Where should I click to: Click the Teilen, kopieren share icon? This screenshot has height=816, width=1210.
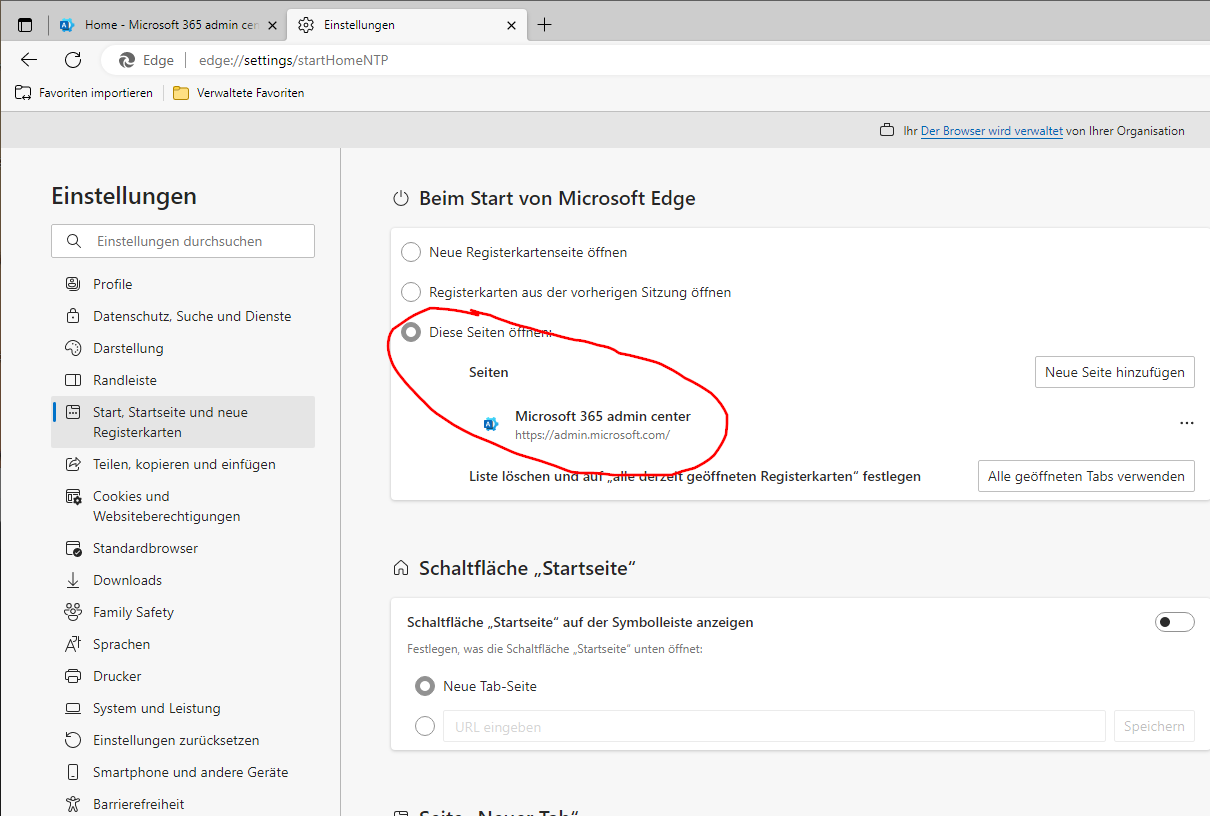coord(73,464)
